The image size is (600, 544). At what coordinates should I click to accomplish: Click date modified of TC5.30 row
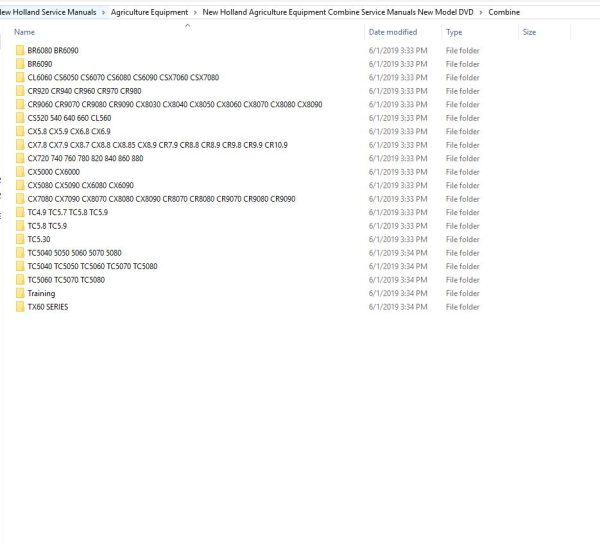tap(398, 239)
